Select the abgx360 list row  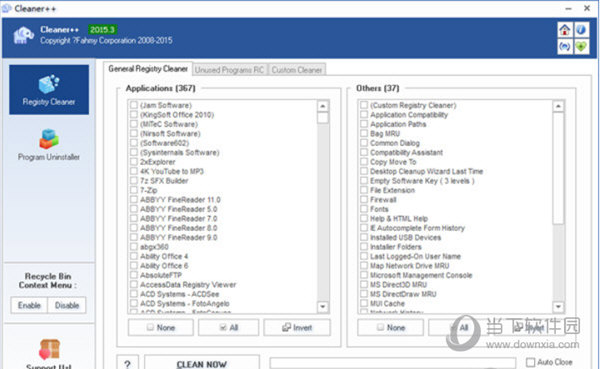[x=154, y=247]
